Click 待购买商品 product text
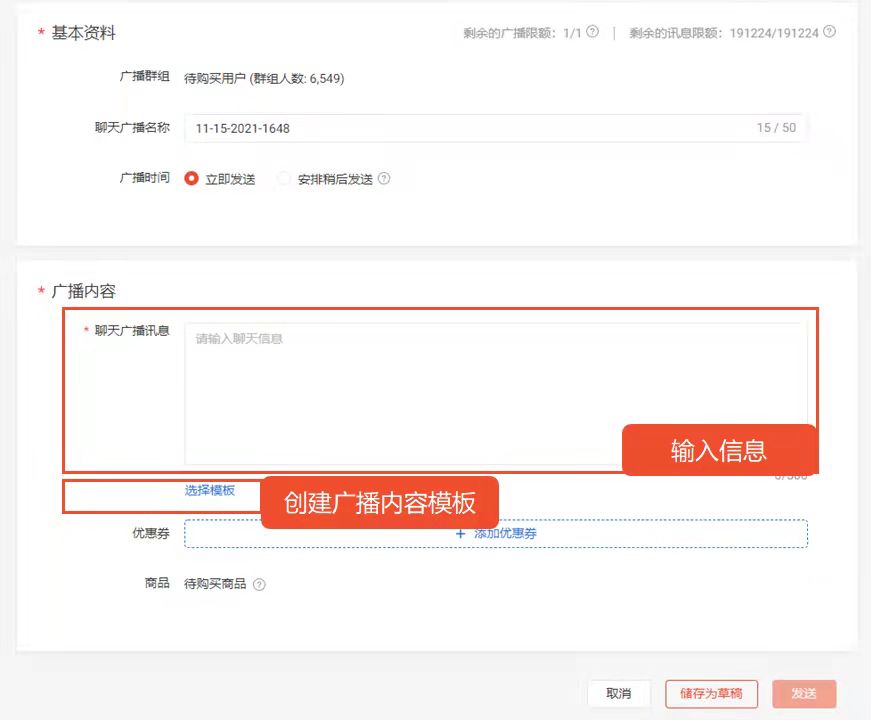This screenshot has height=720, width=871. (215, 584)
